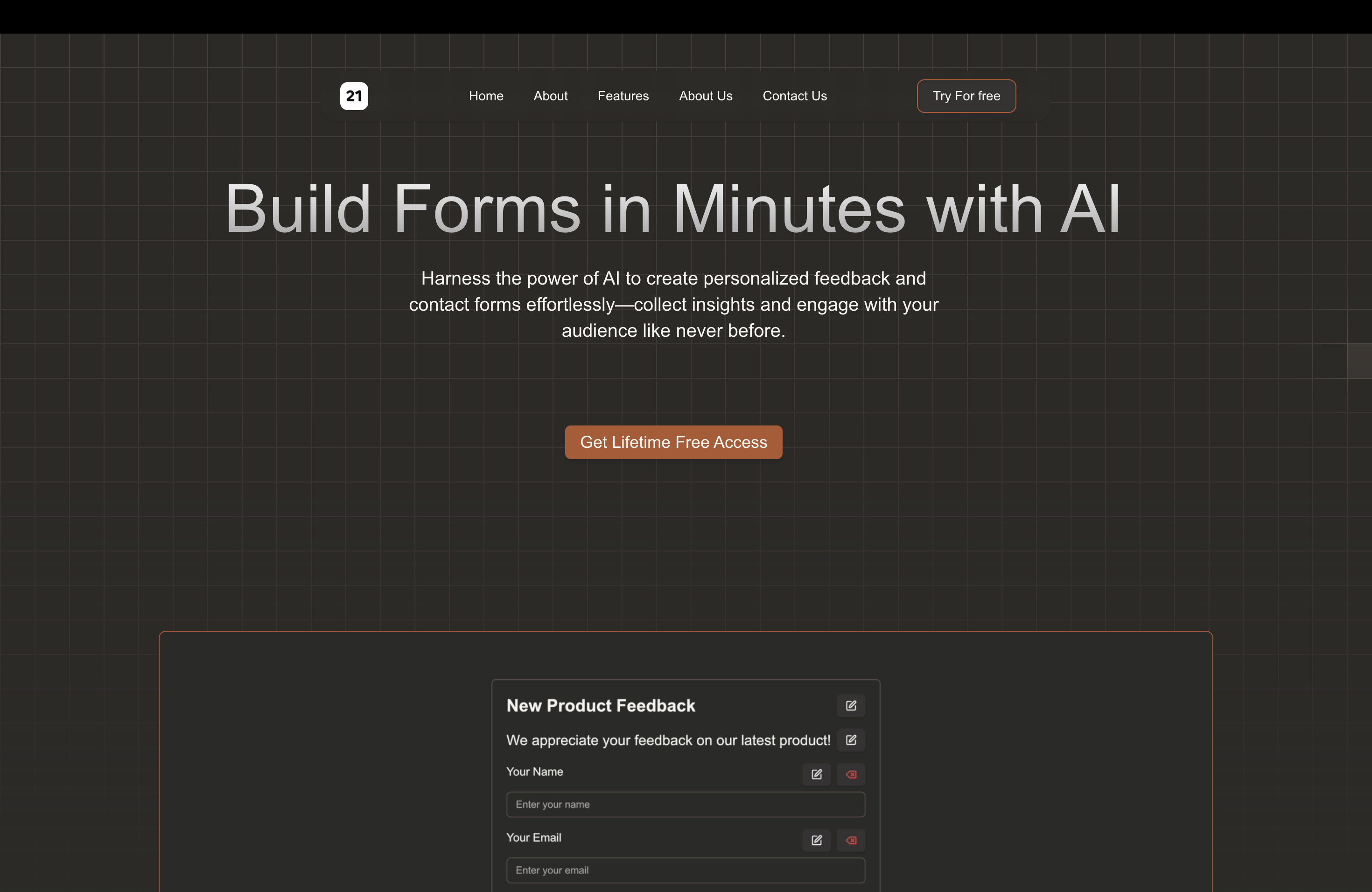This screenshot has width=1372, height=892.
Task: Click the Build Forms in Minutes headline
Action: point(672,209)
